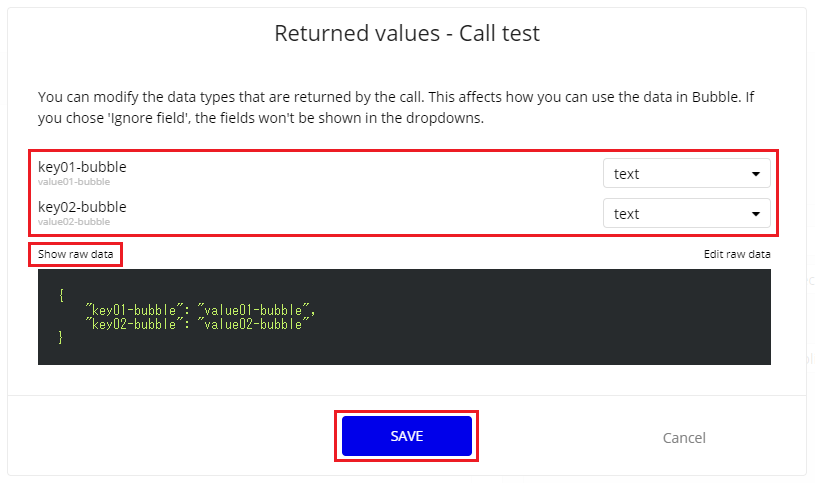Click the blue SAVE button
The image size is (815, 483).
pos(406,436)
